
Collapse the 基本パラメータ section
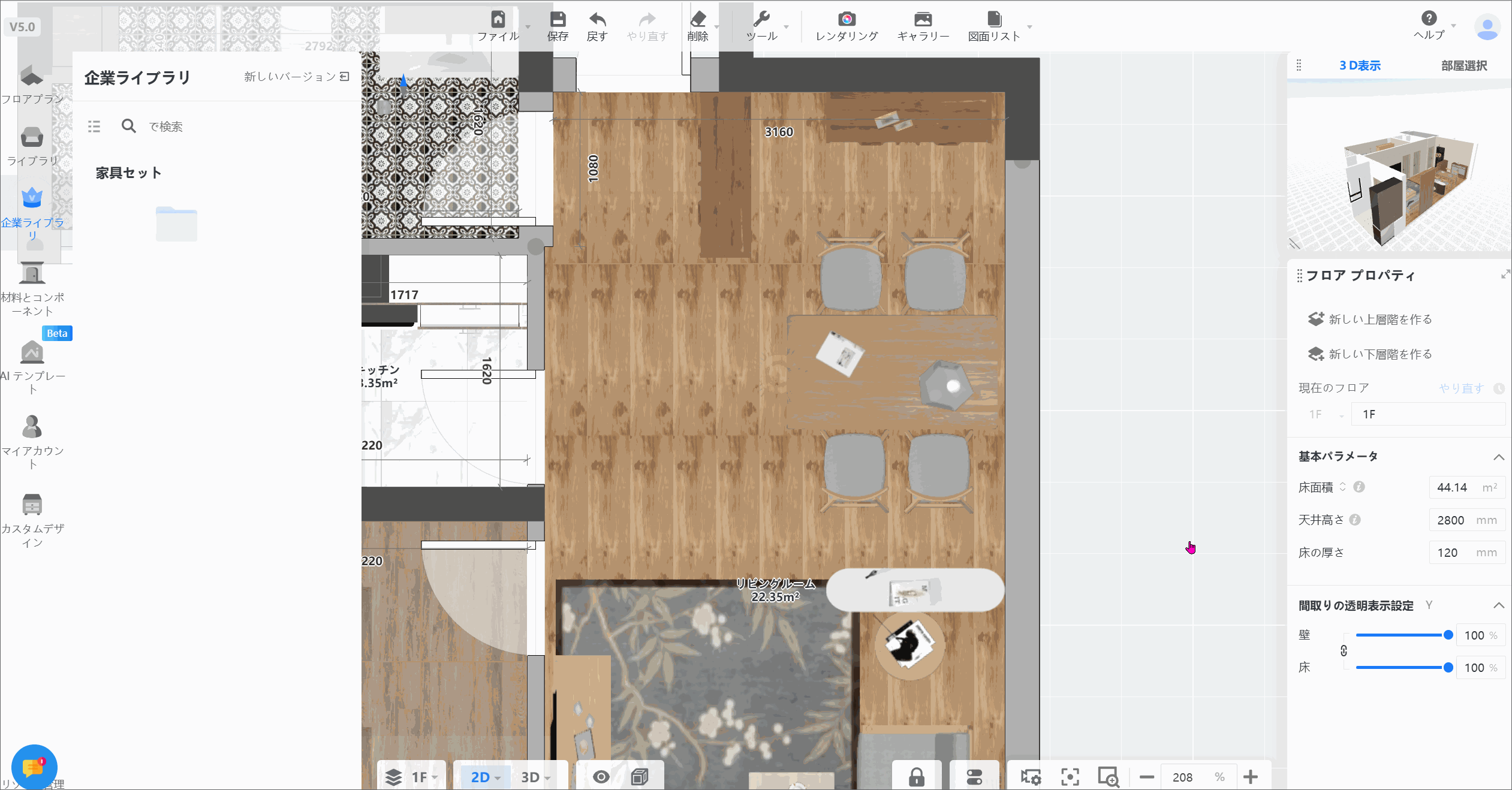[x=1499, y=457]
